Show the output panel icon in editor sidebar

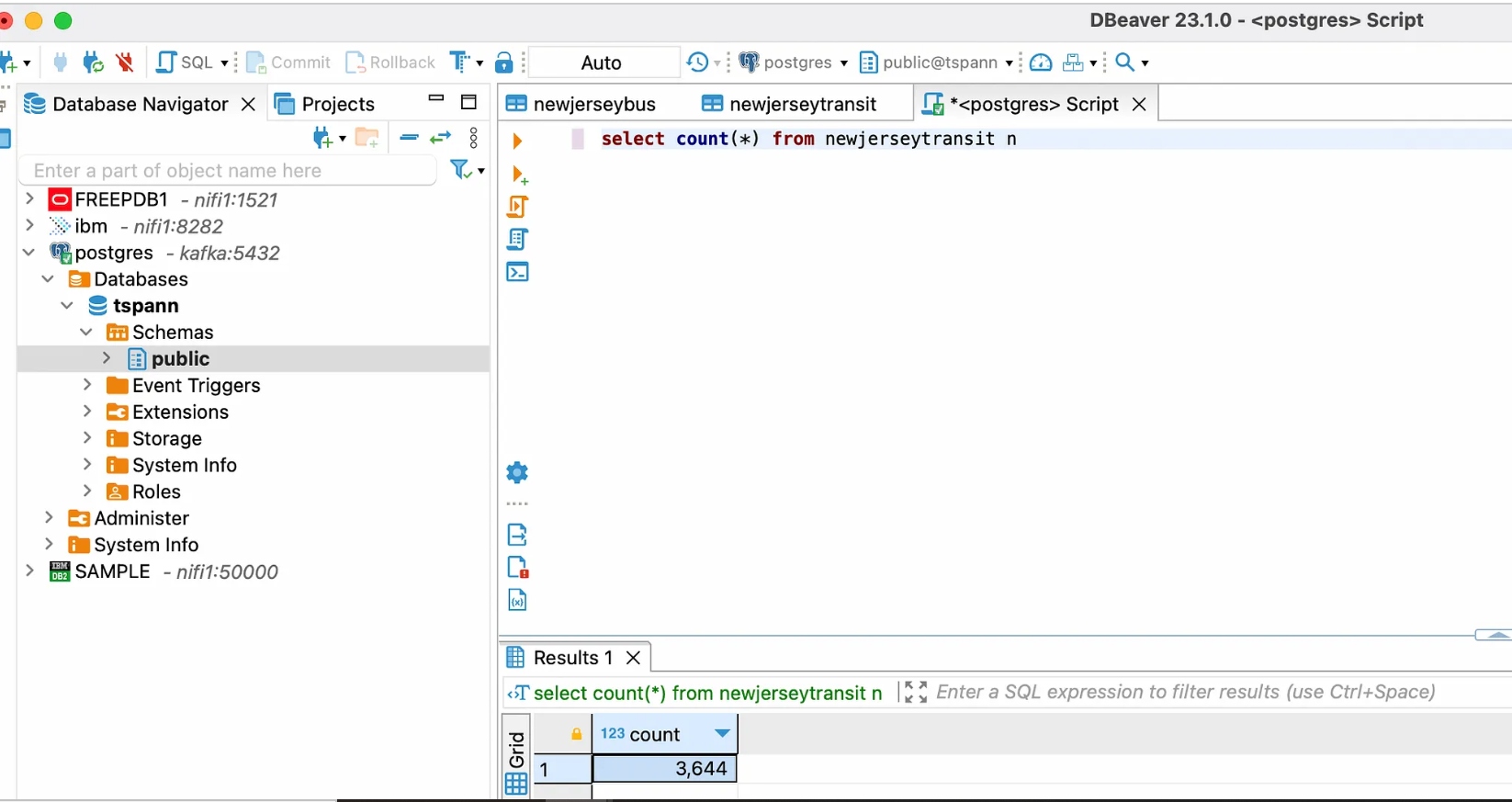click(x=517, y=535)
